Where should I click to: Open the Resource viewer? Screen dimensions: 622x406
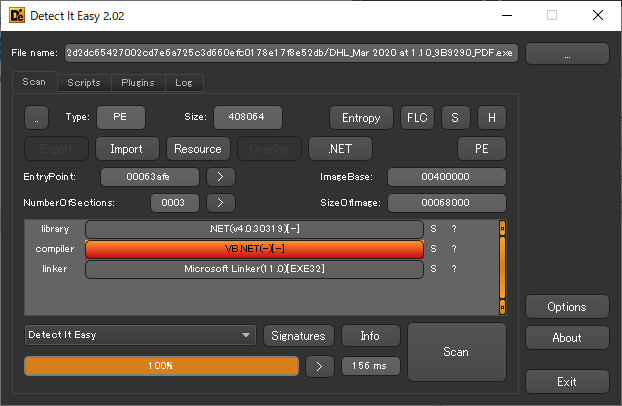[x=198, y=149]
